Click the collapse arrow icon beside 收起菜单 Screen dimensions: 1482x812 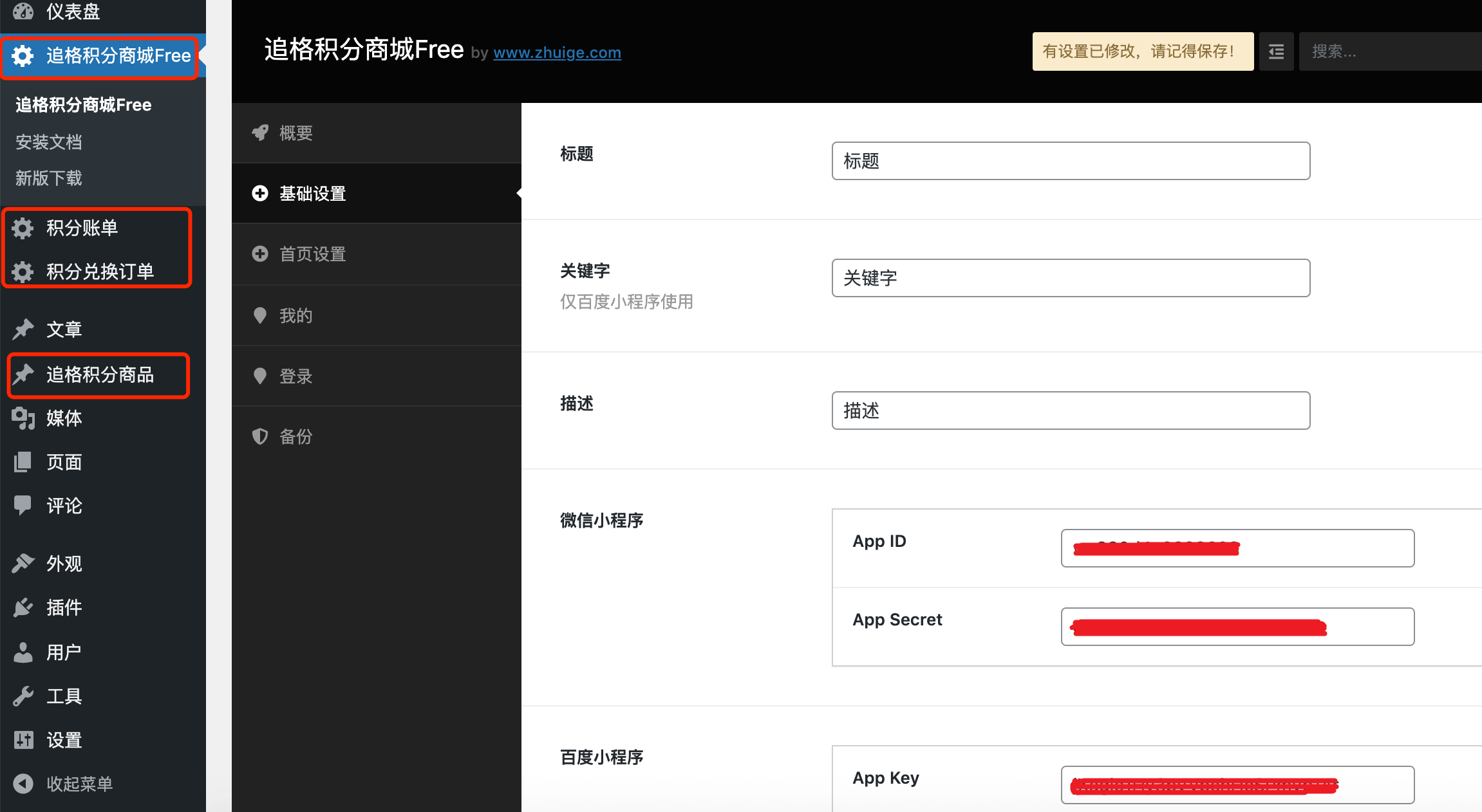click(23, 784)
